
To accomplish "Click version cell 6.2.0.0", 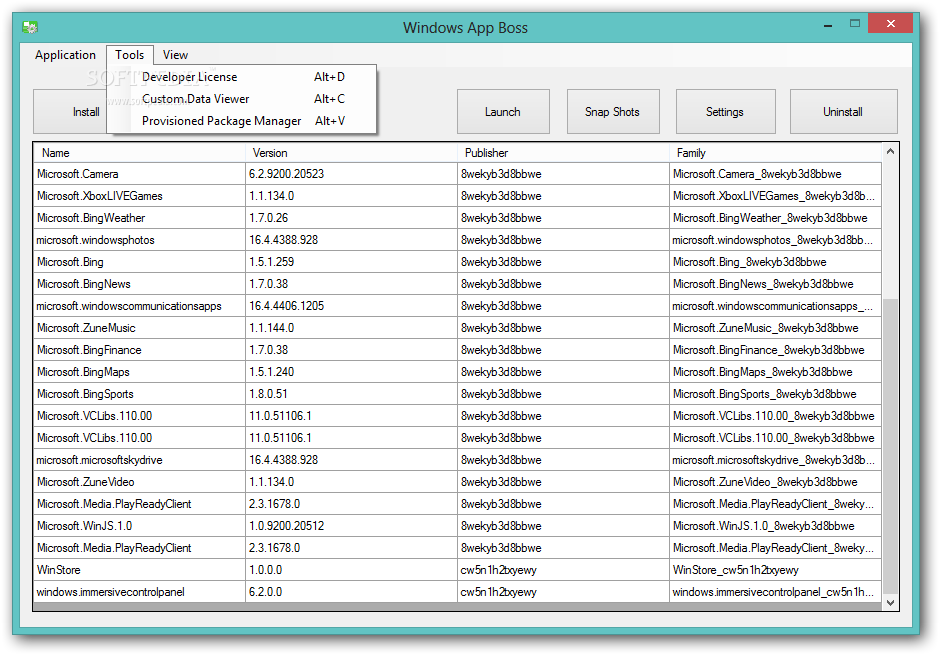I will coord(351,592).
